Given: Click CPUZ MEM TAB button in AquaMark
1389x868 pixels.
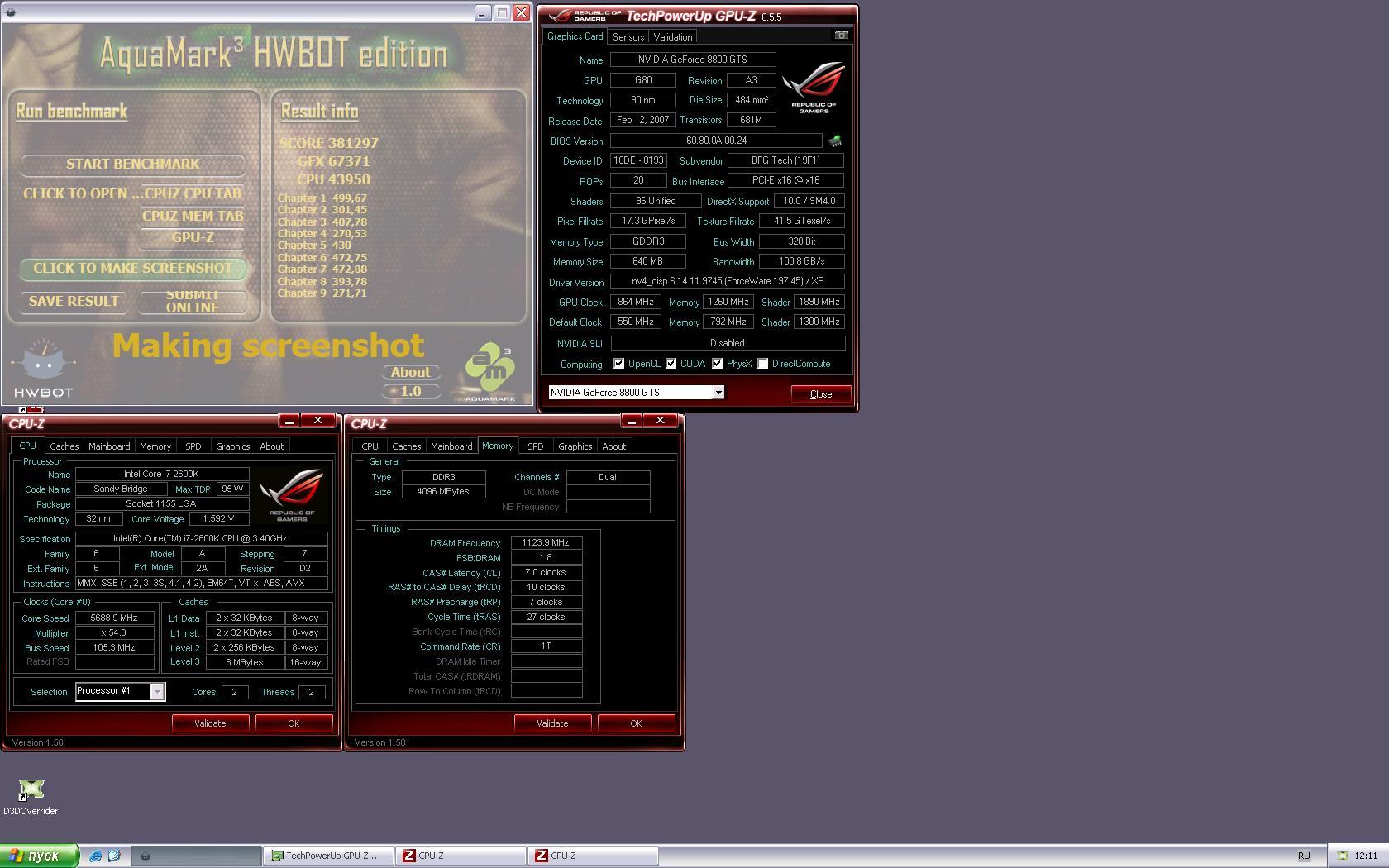Looking at the screenshot, I should 193,216.
